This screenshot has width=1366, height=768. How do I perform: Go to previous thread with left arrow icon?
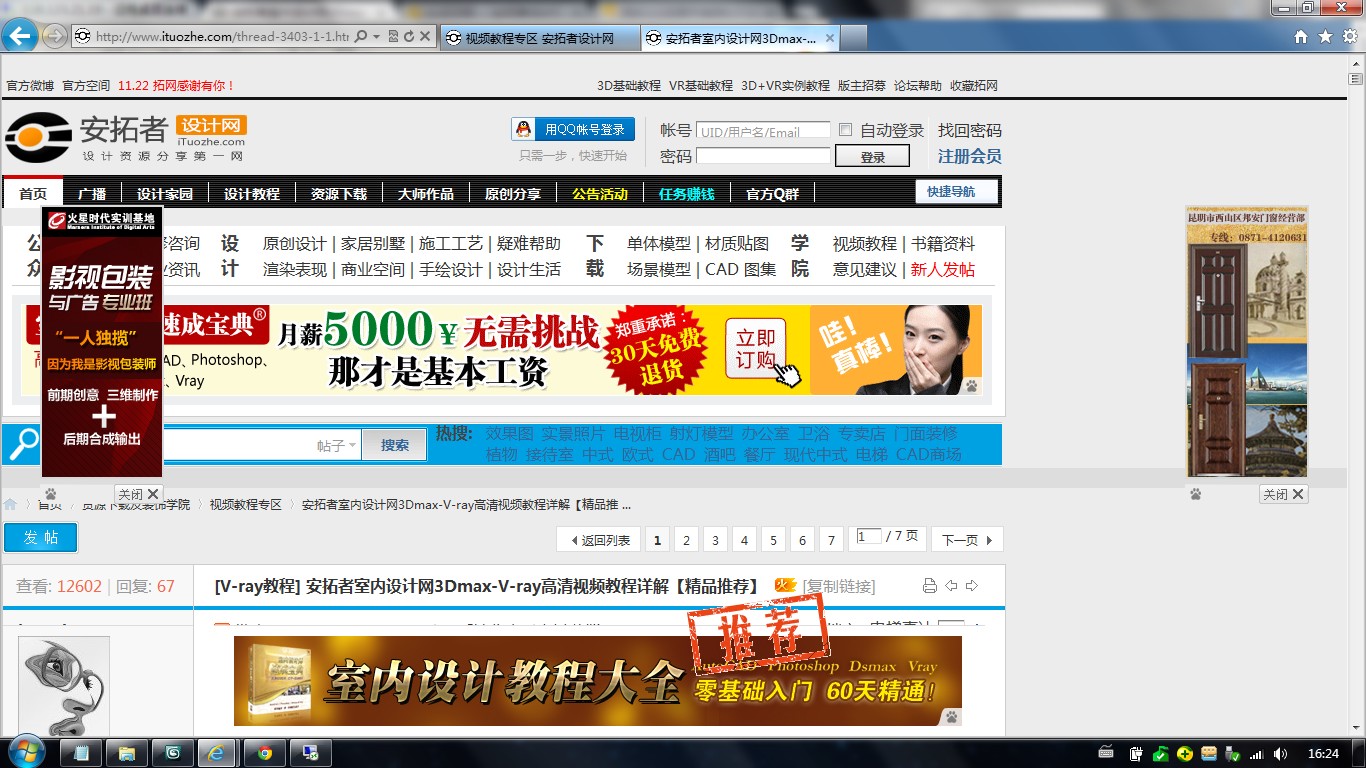(951, 586)
